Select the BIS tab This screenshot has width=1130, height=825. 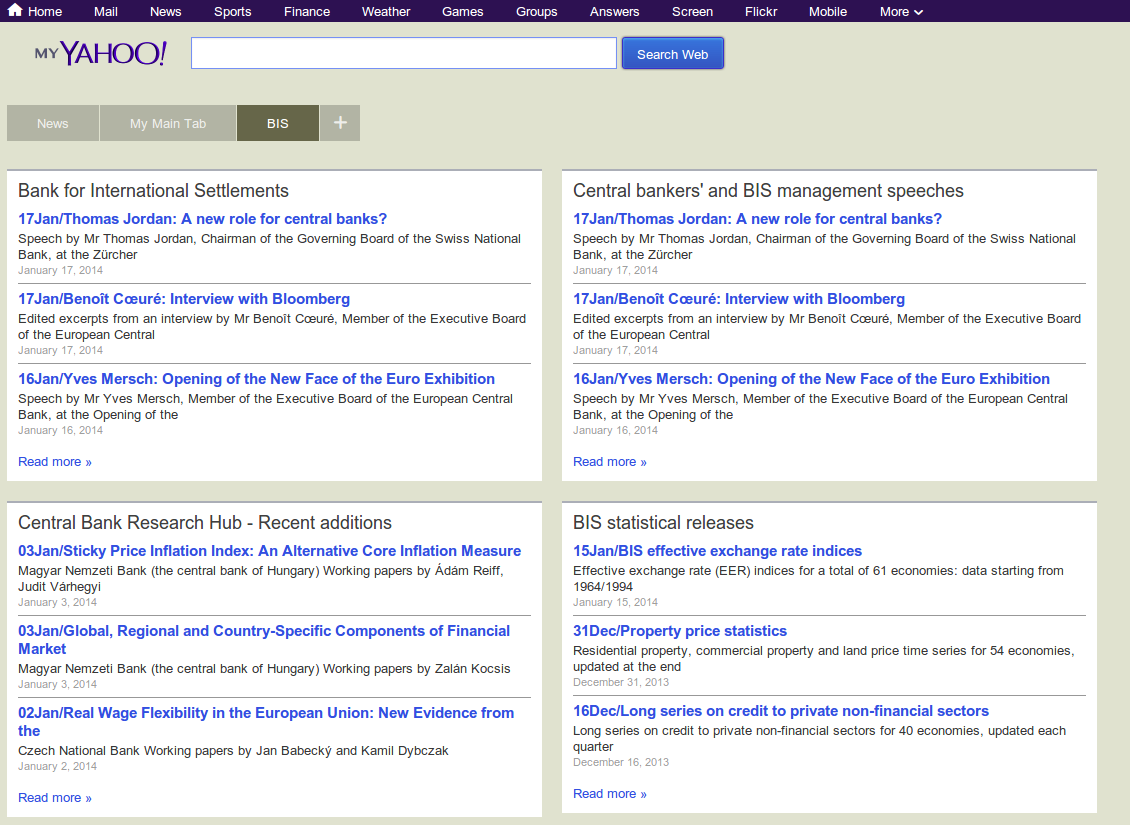278,124
